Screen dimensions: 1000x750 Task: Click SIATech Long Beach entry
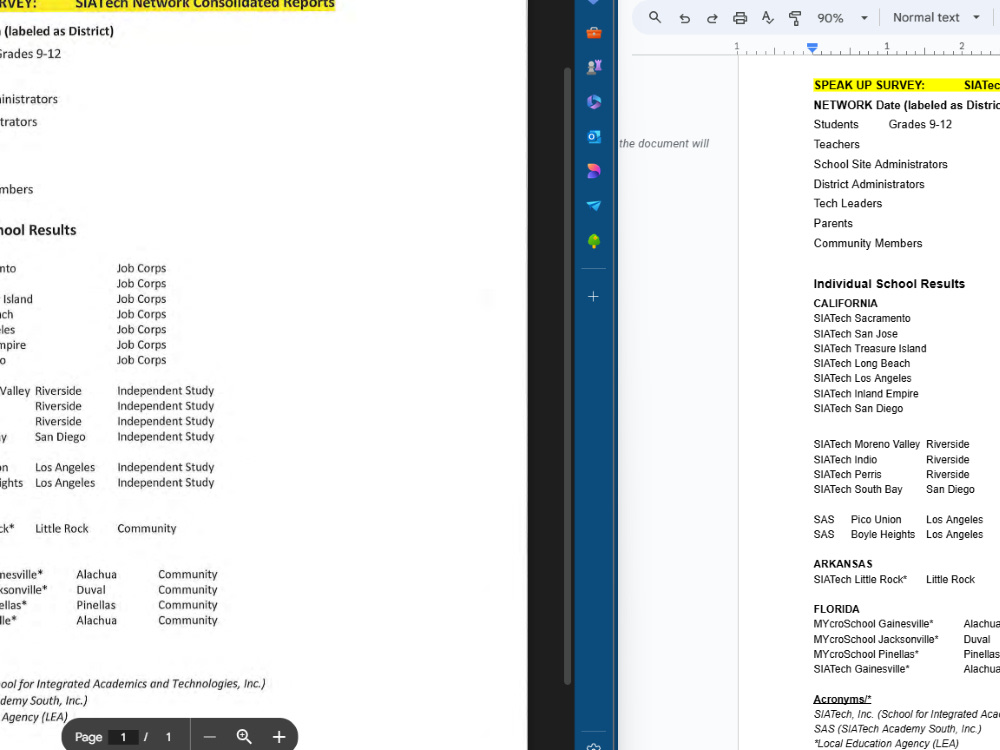point(862,363)
